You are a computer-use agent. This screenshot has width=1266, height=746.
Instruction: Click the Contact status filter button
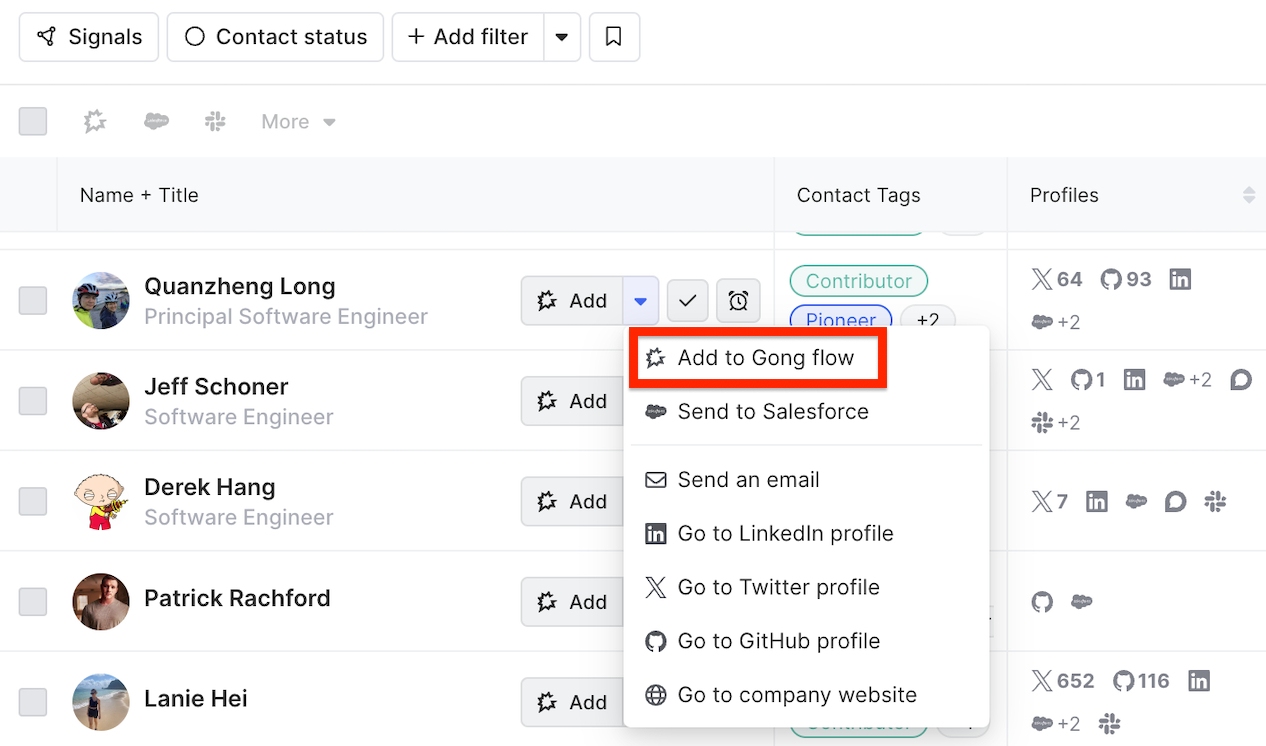point(275,37)
